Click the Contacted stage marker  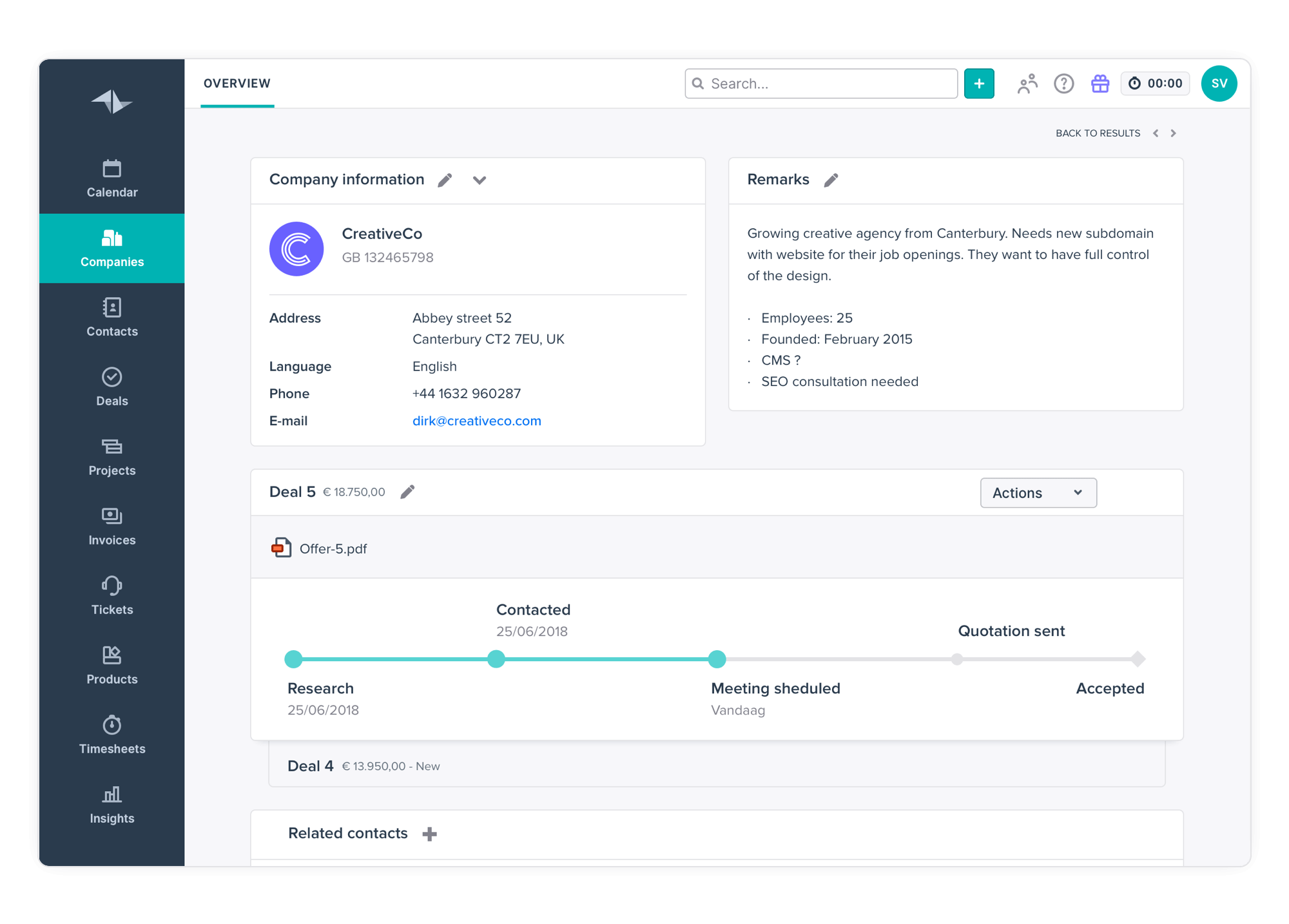[496, 659]
